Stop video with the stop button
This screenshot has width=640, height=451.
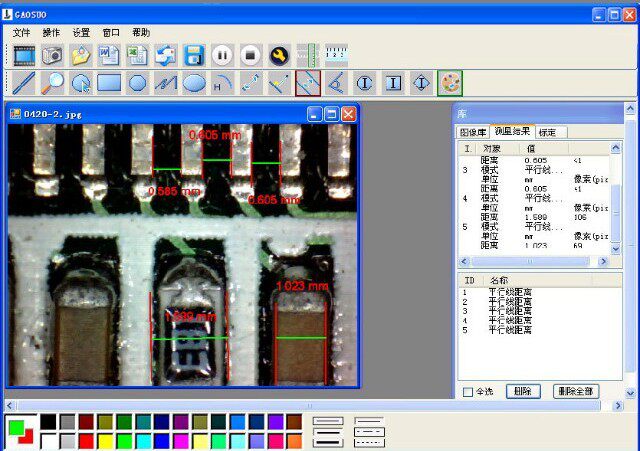click(x=251, y=55)
